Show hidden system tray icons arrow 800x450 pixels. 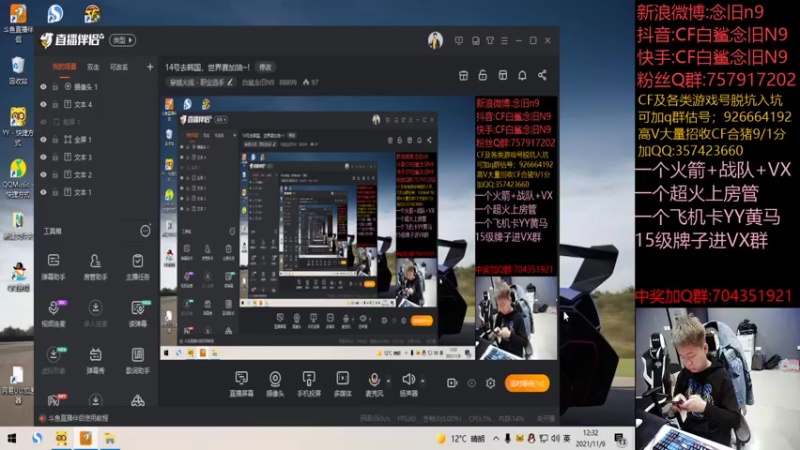click(x=495, y=438)
